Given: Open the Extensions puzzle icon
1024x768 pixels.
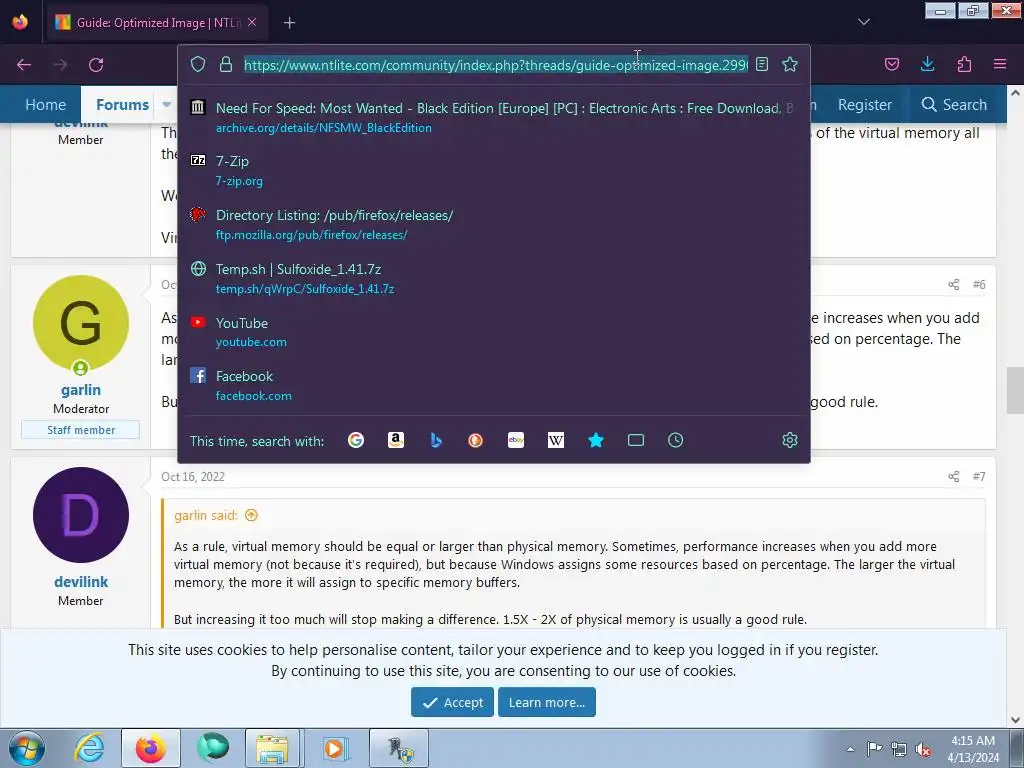Looking at the screenshot, I should 964,64.
